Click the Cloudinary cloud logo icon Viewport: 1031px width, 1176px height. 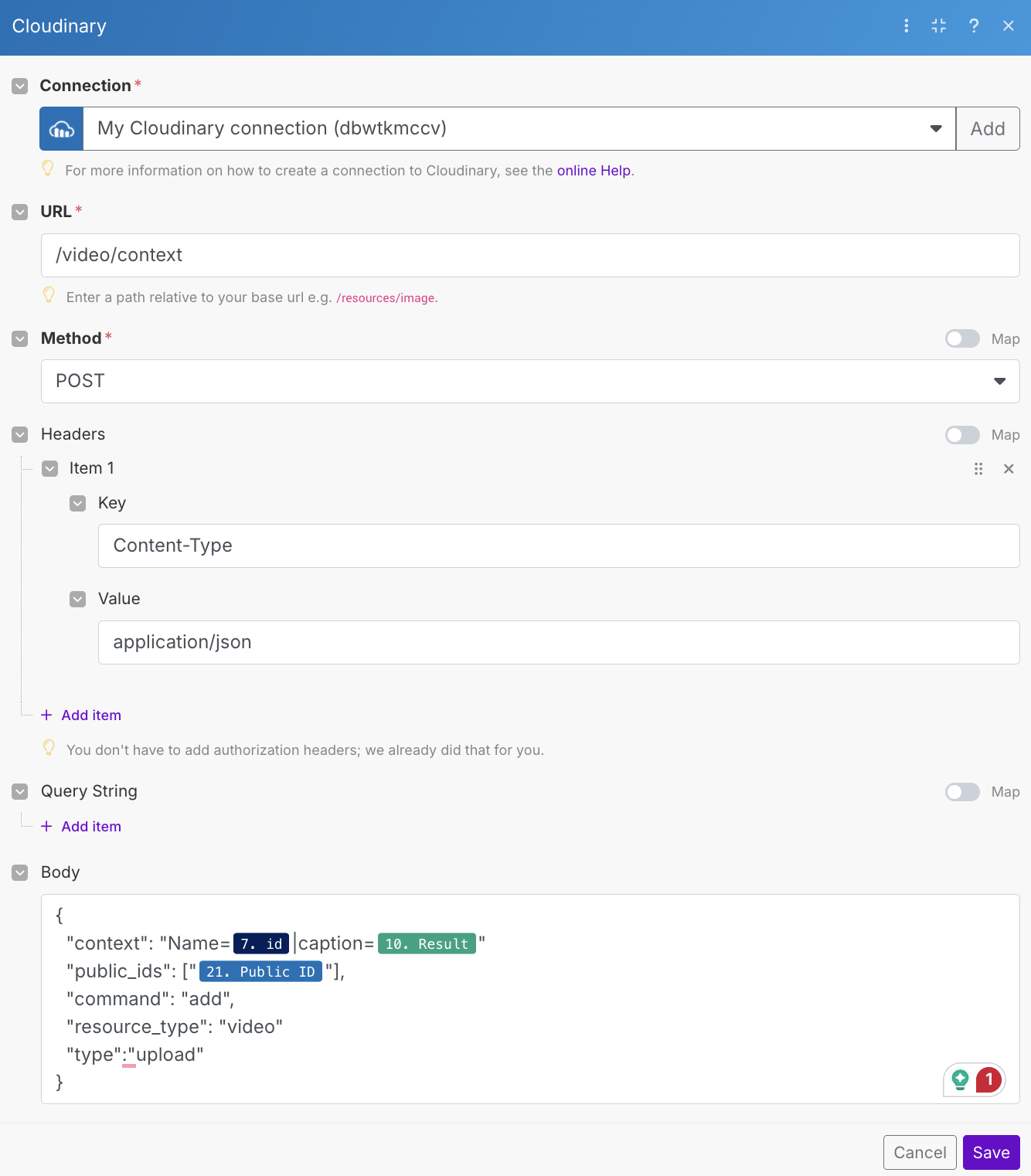[62, 129]
